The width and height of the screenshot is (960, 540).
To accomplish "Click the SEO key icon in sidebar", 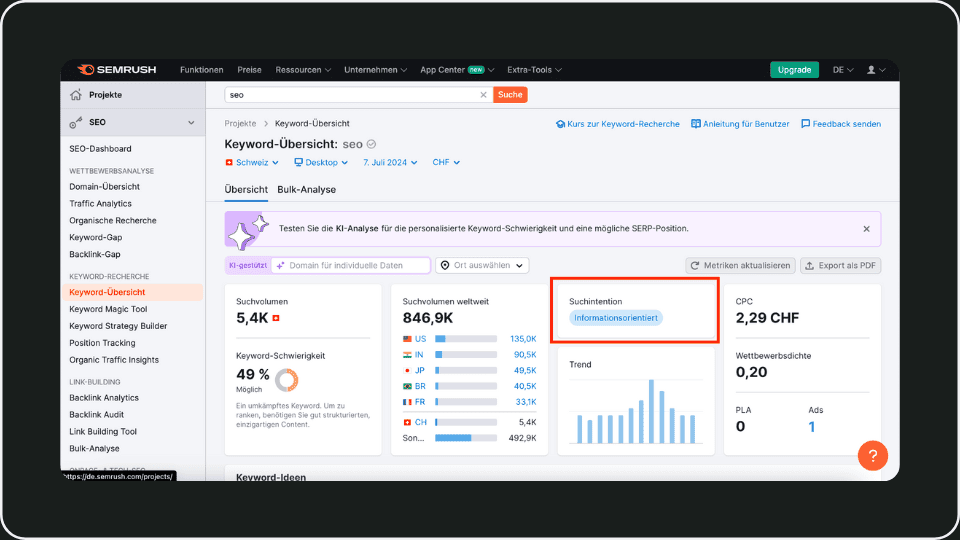I will click(x=76, y=122).
